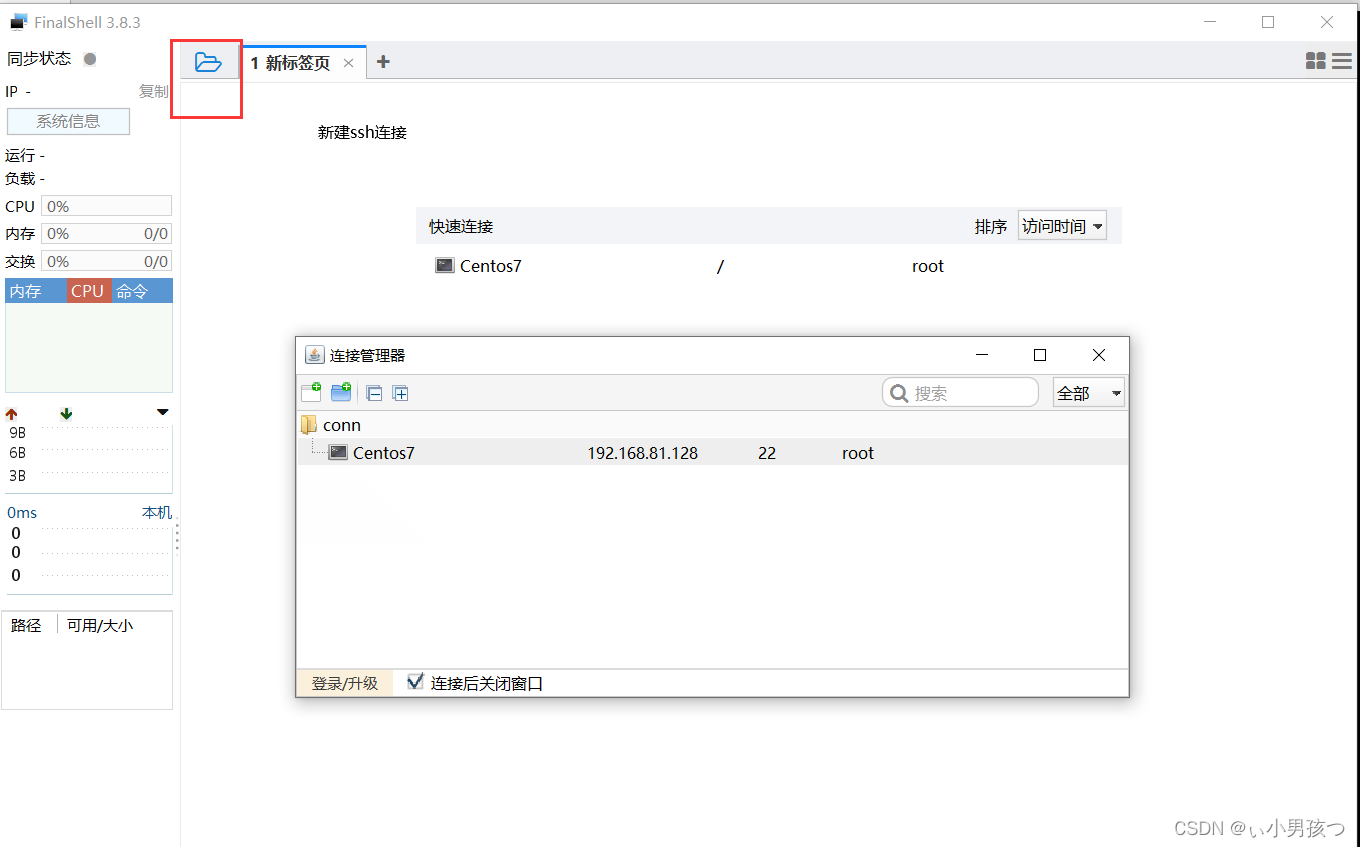Click the CPU usage progress bar
Screen dimensions: 1360x847
pyautogui.click(x=106, y=206)
